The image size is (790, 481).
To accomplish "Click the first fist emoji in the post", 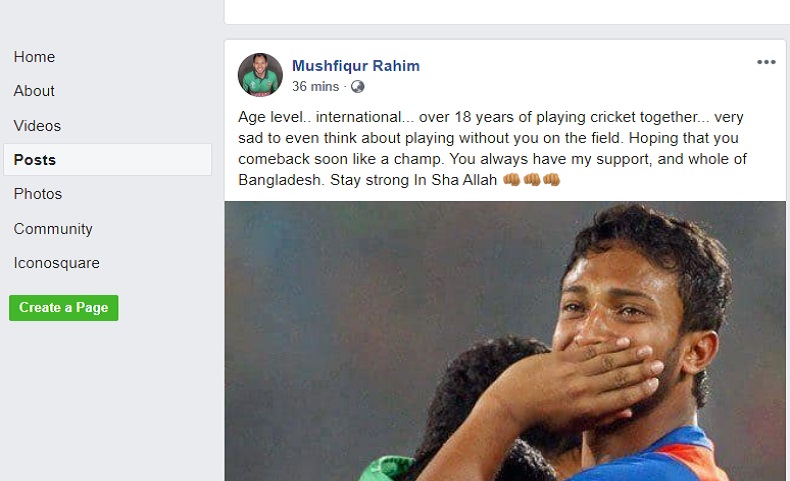I will pyautogui.click(x=511, y=180).
